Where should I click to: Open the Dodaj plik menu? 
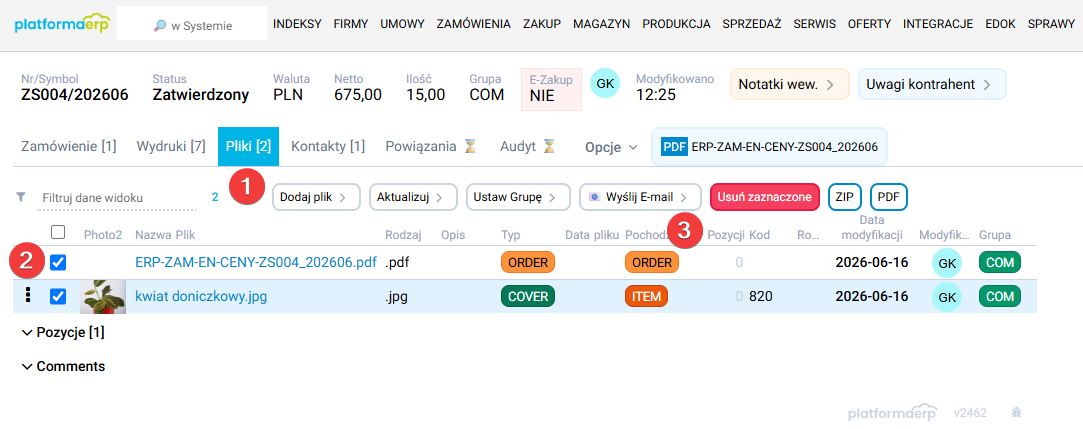[x=317, y=197]
